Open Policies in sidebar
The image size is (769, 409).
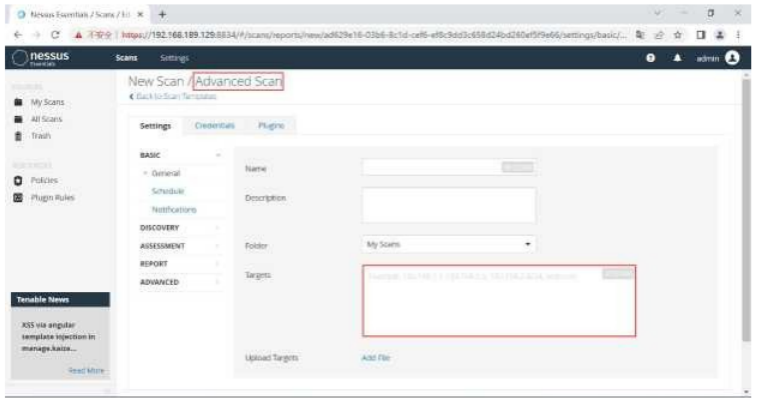44,180
